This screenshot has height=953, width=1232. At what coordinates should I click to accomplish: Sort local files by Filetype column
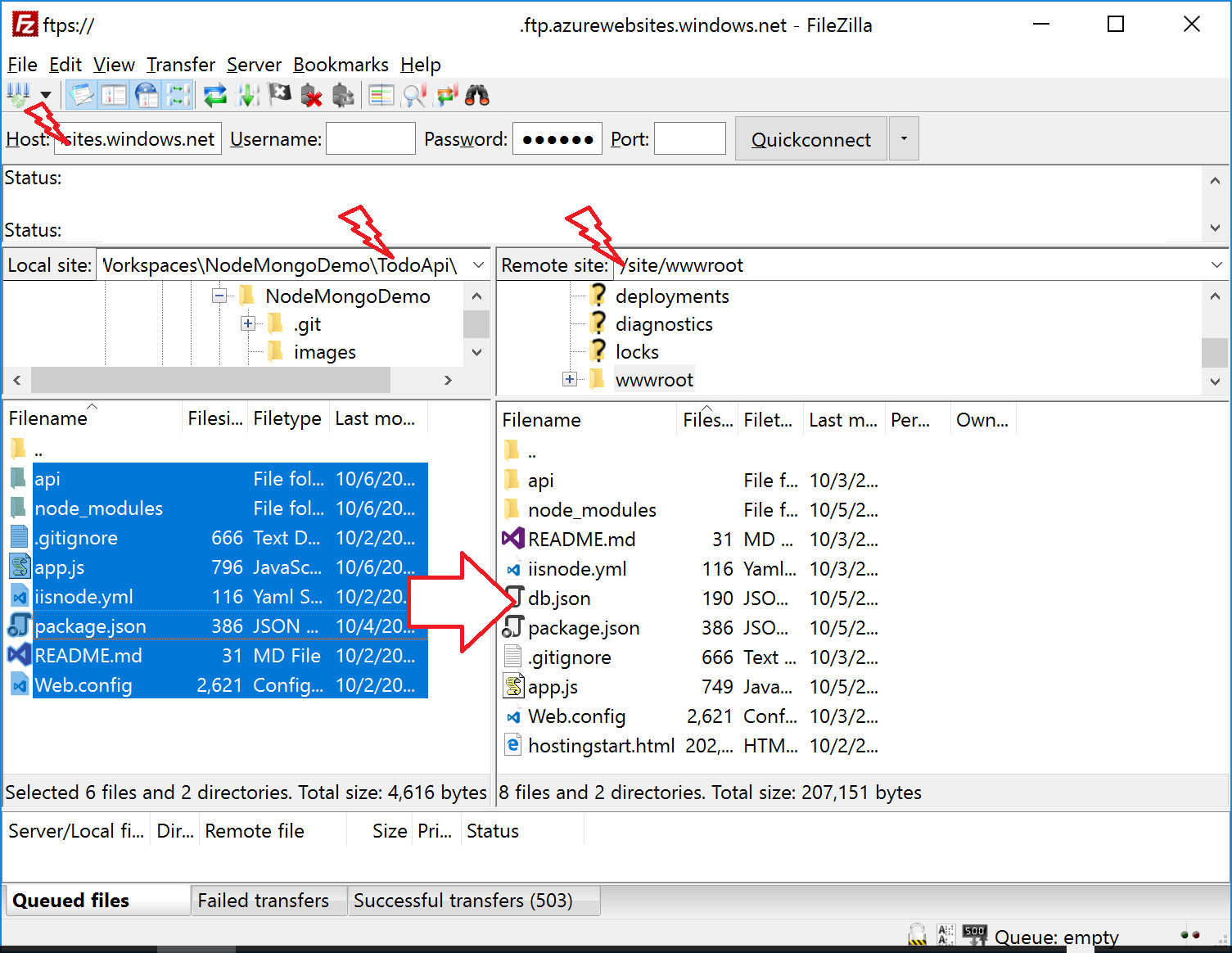coord(288,418)
